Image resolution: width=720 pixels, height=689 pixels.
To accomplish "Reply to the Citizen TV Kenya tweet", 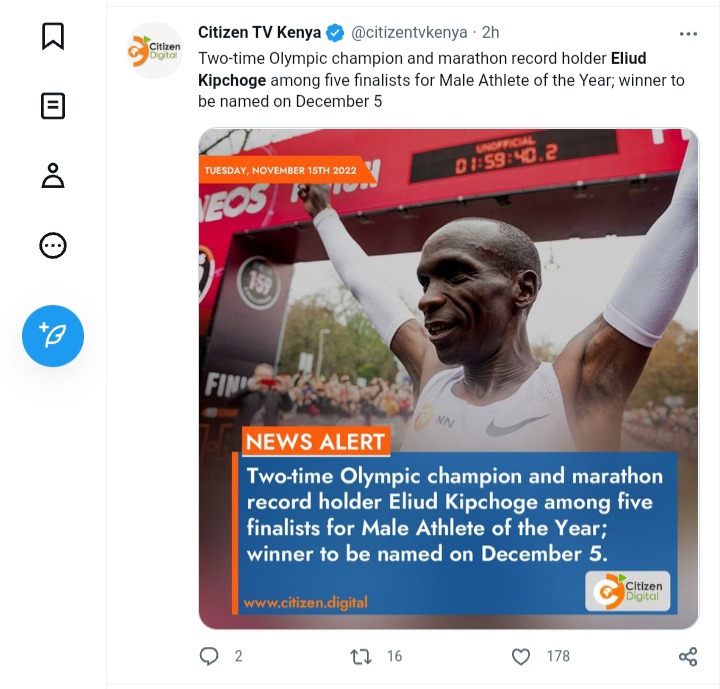I will (209, 656).
